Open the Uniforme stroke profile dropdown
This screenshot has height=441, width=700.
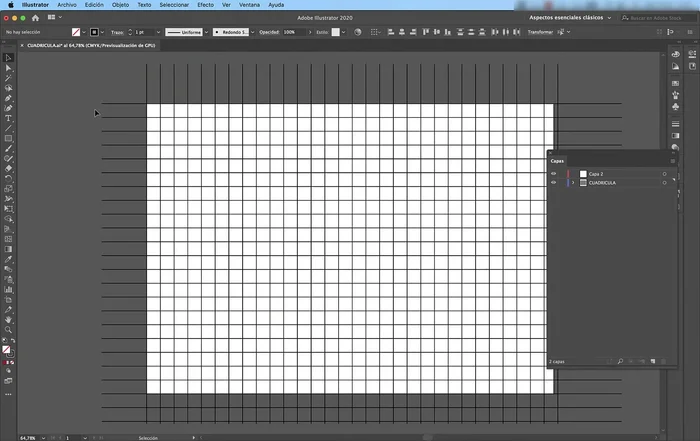point(185,32)
